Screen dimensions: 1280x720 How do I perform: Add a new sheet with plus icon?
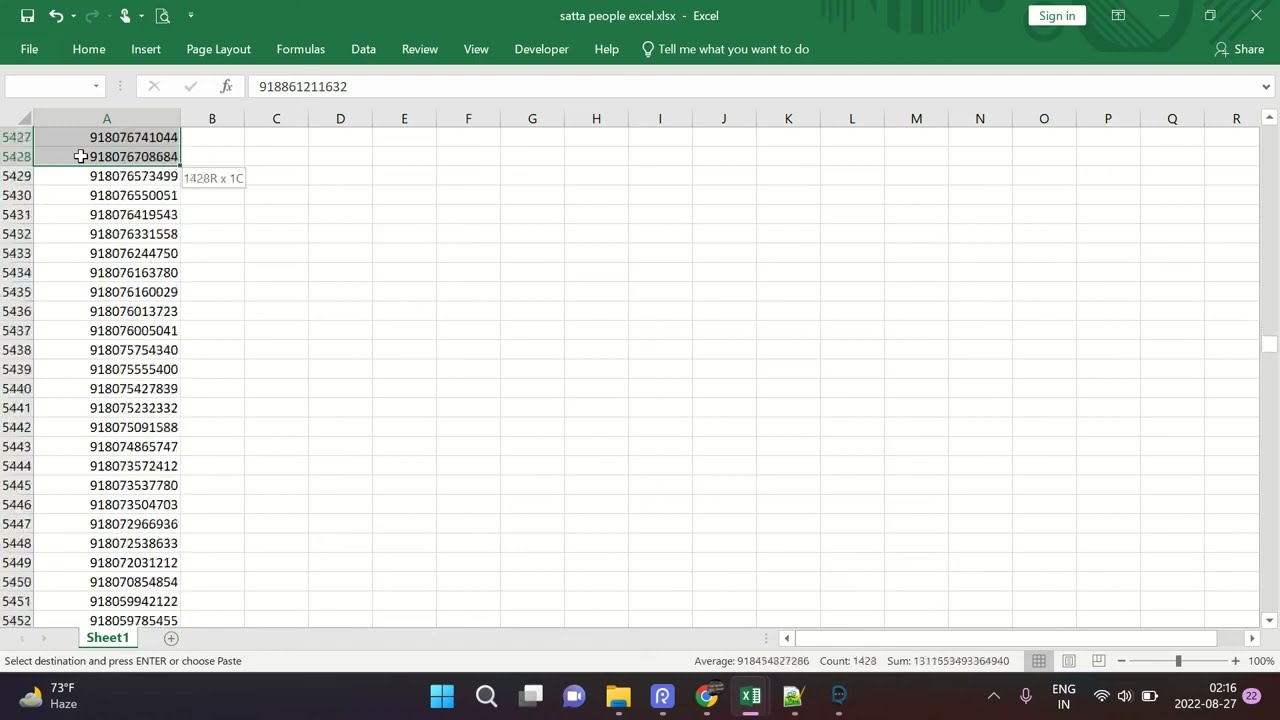click(x=171, y=638)
